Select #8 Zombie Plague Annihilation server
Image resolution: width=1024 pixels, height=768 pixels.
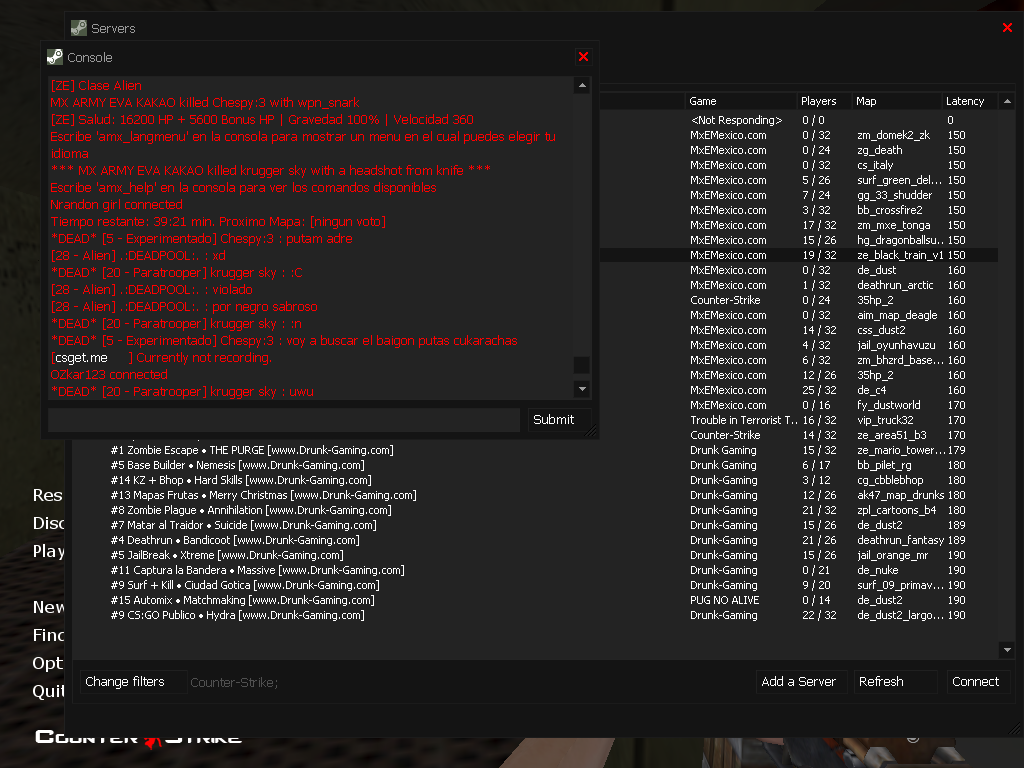536,511
